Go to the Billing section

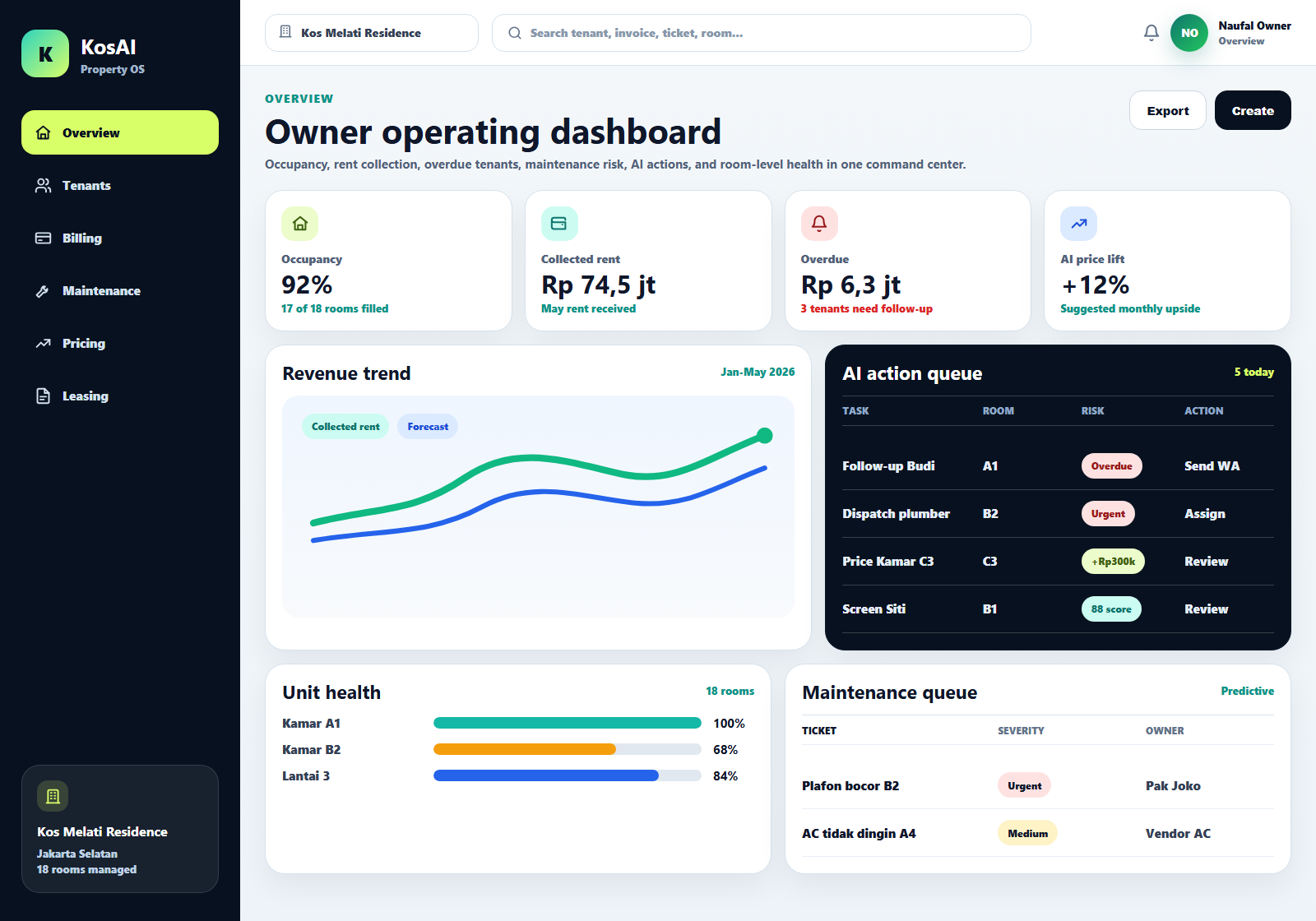click(x=120, y=238)
